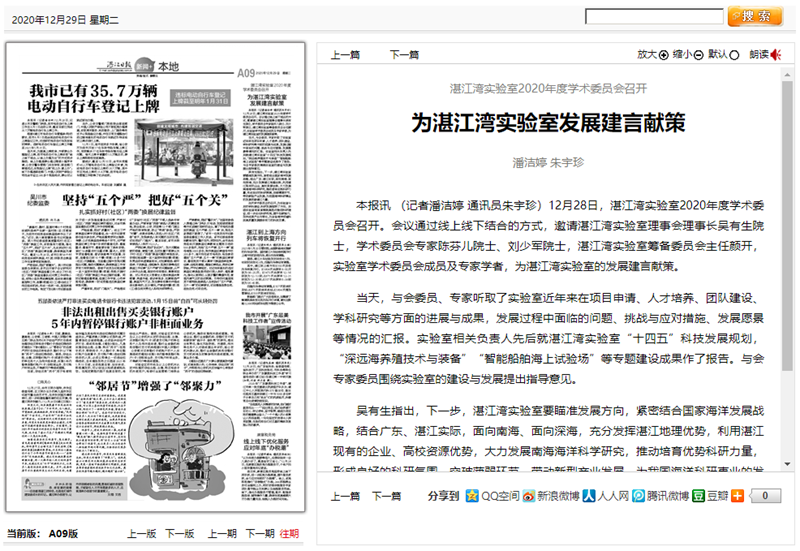
Task: Click scrollbar up arrow in article panel
Action: [787, 75]
